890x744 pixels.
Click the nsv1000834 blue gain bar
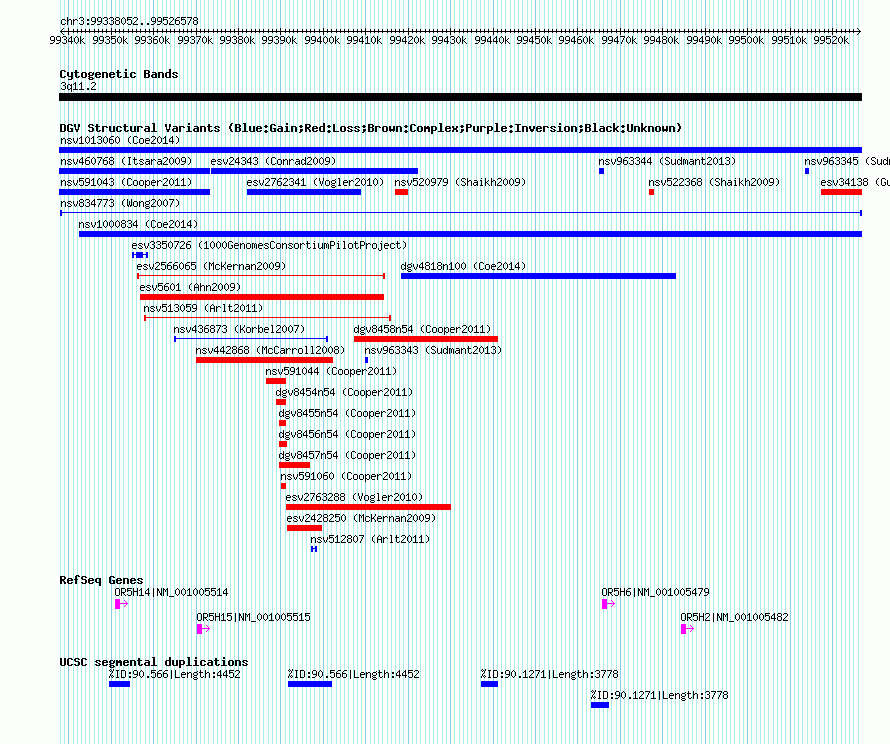(471, 234)
